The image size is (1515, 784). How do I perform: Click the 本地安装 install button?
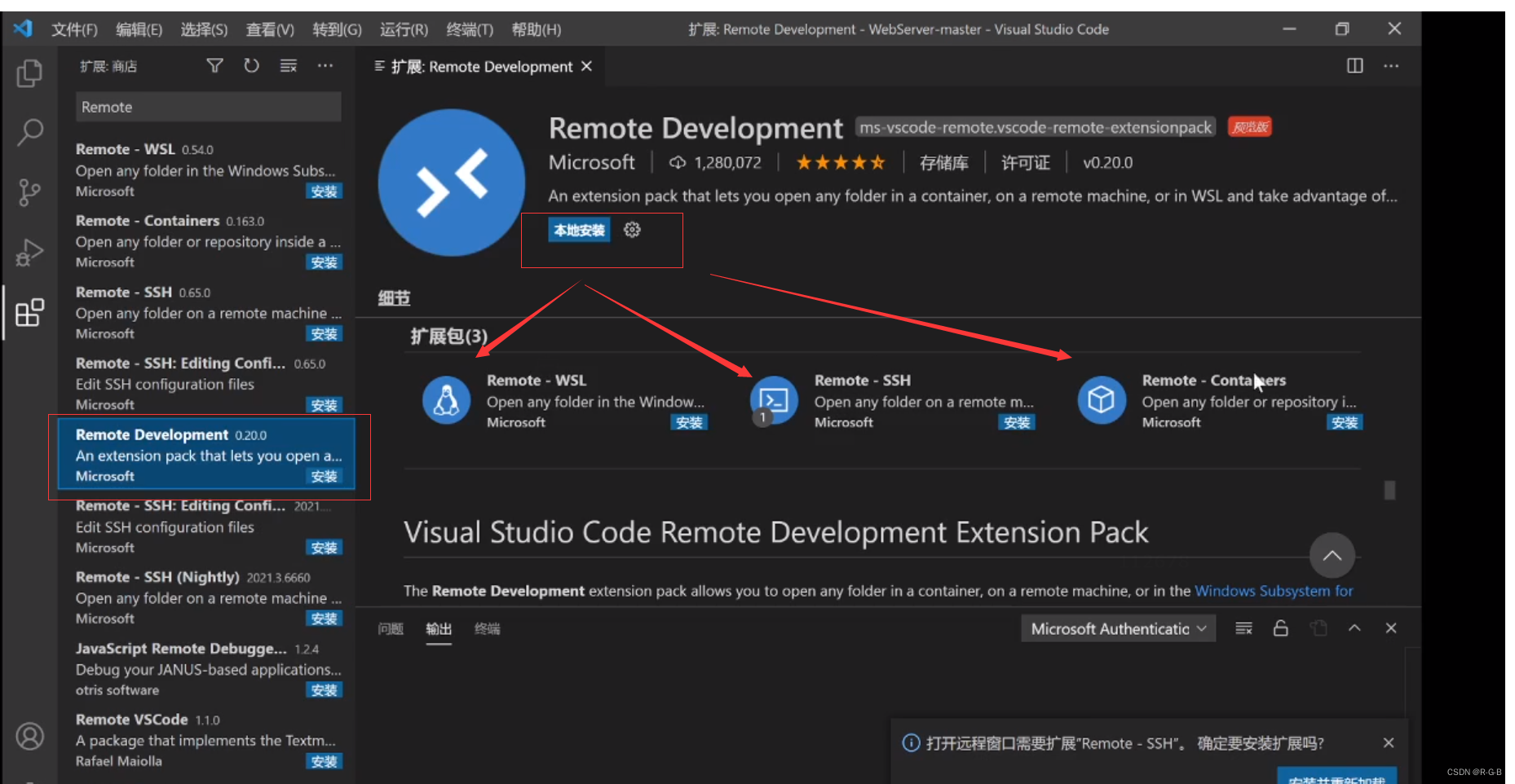(580, 230)
